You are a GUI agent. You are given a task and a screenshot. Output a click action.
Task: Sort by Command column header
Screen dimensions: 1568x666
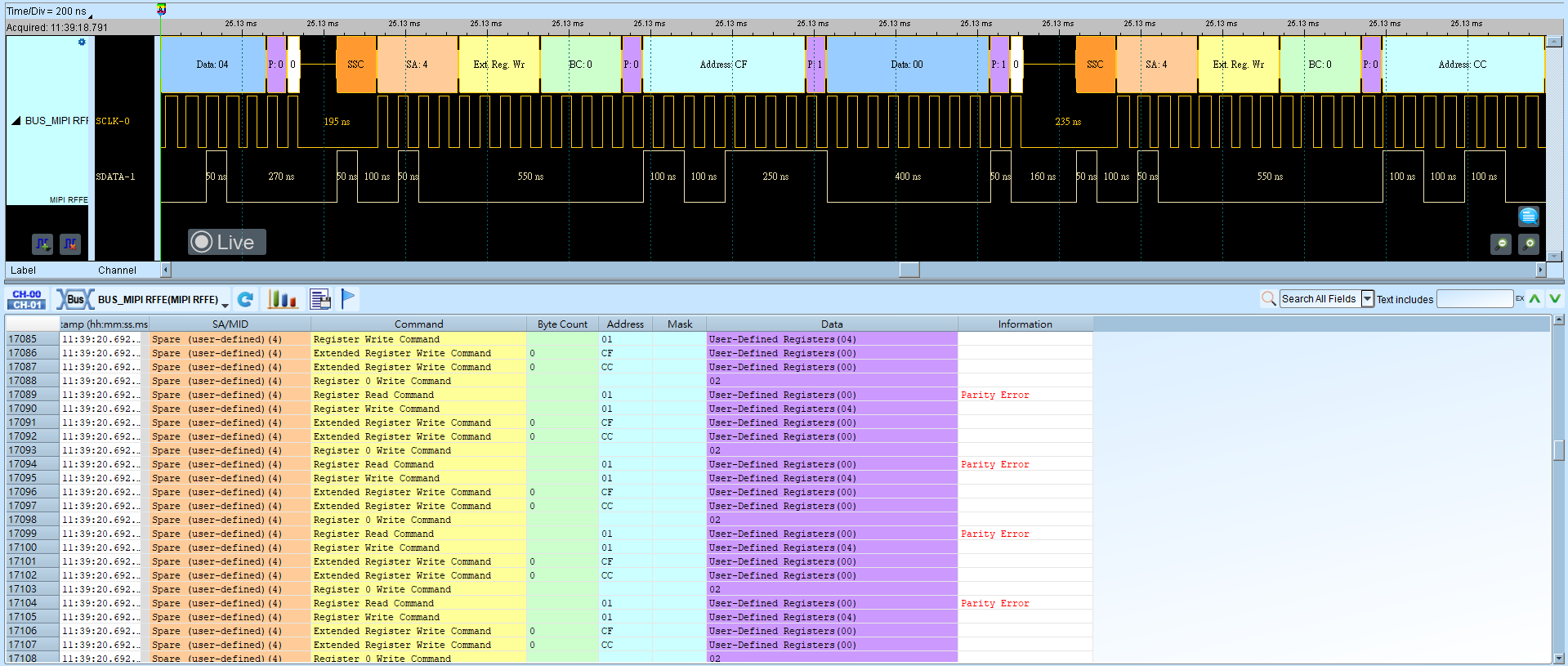point(418,324)
